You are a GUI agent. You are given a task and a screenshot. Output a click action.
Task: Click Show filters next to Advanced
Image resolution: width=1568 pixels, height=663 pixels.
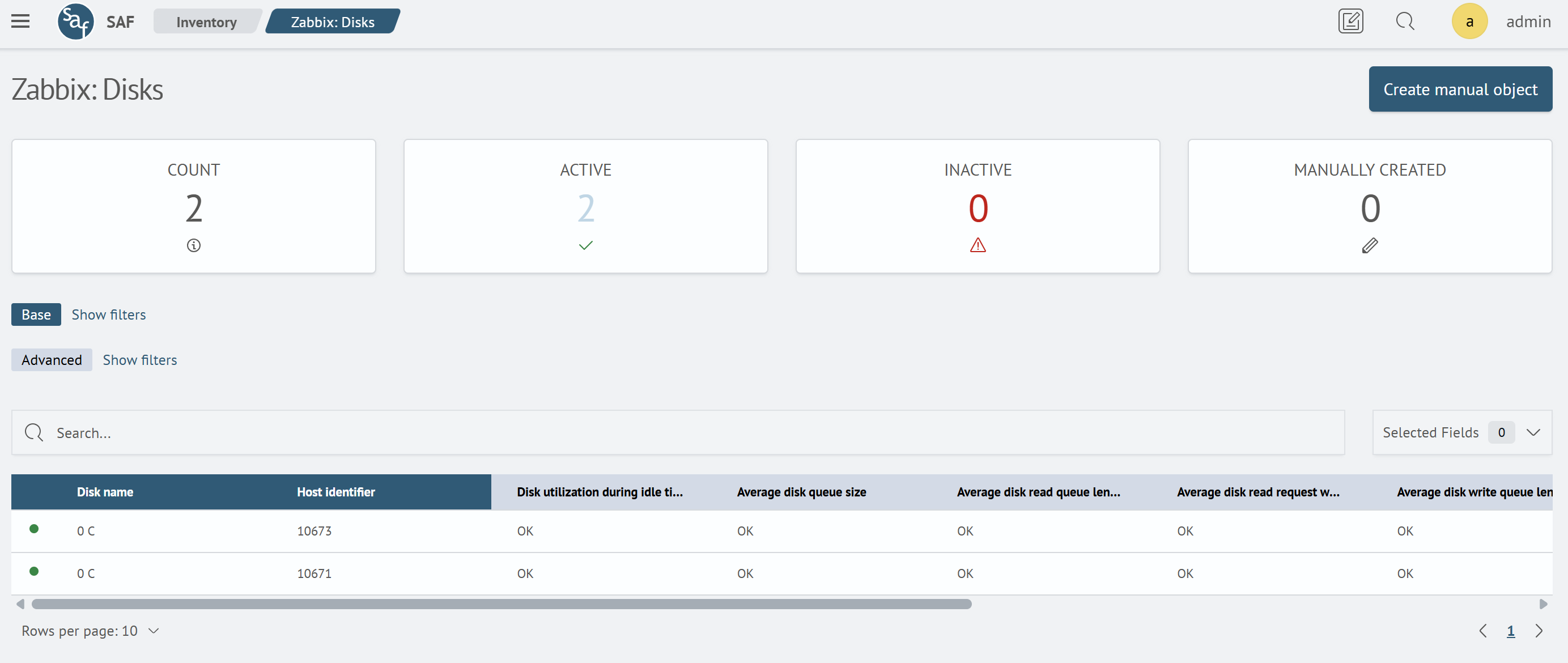click(139, 360)
